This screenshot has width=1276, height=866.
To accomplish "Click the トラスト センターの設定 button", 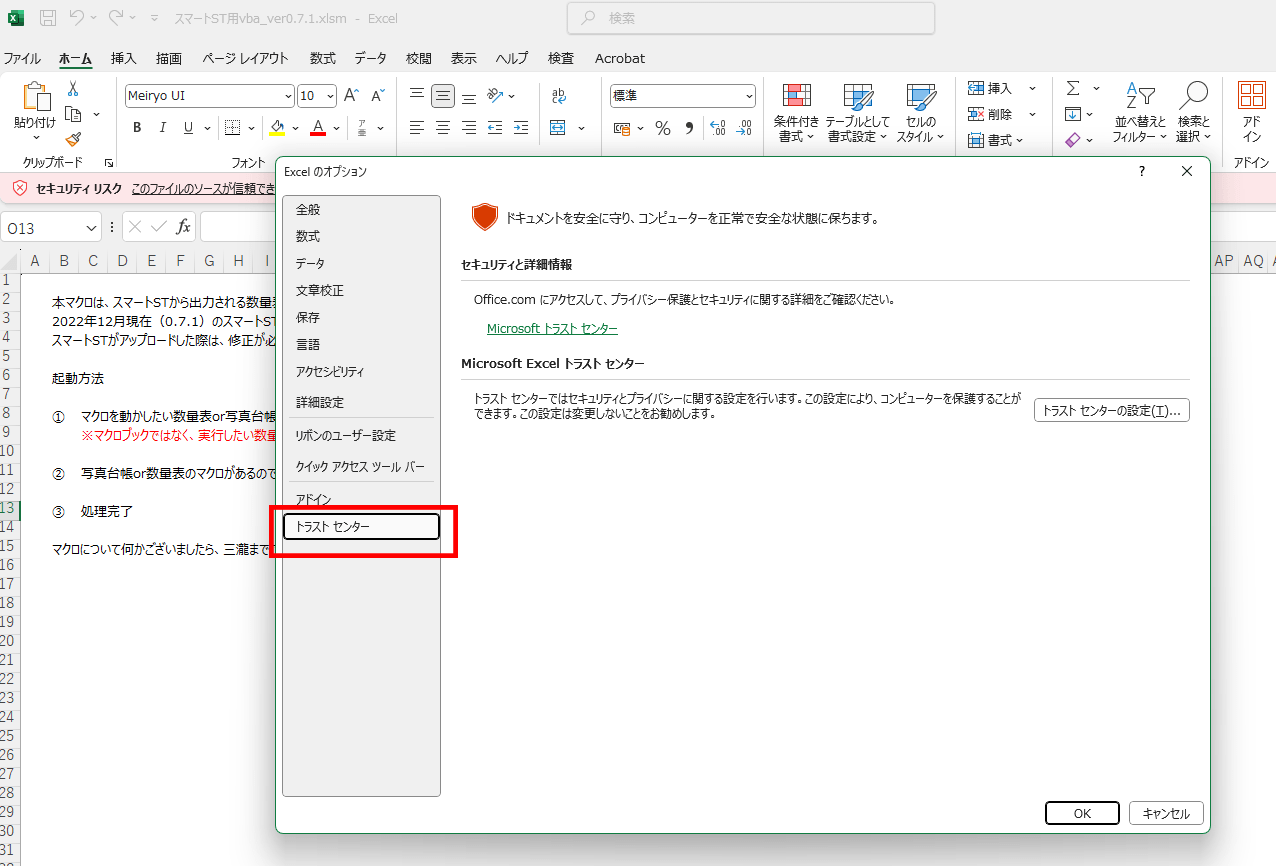I will click(x=1111, y=410).
